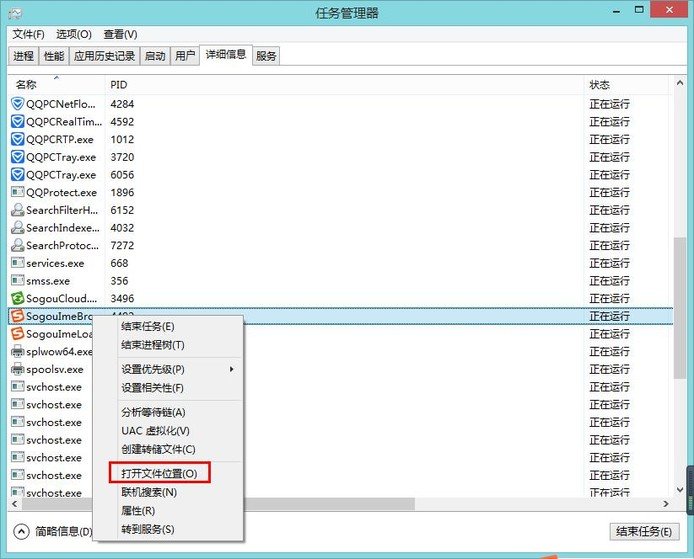
Task: Click the services.exe process icon
Action: tap(17, 263)
